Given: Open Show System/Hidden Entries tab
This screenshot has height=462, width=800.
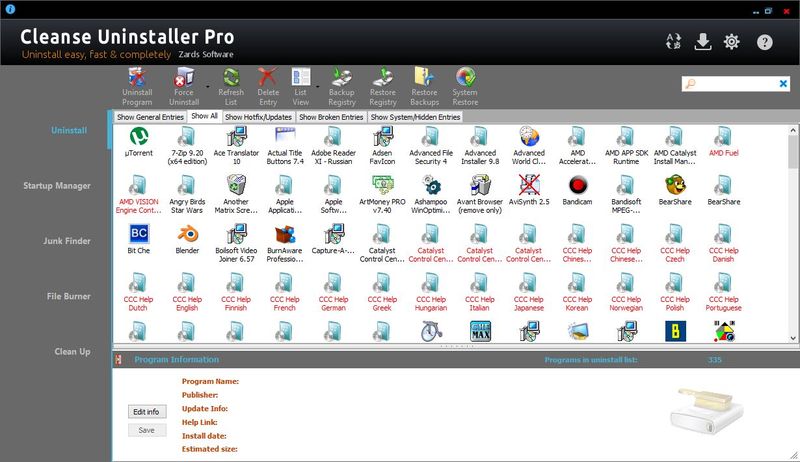Looking at the screenshot, I should click(x=415, y=117).
